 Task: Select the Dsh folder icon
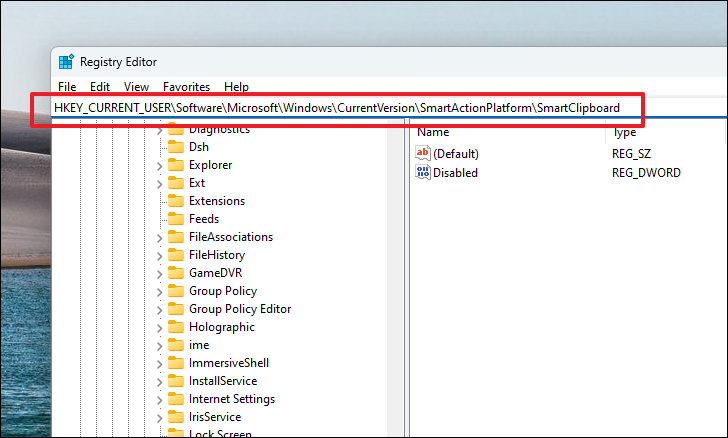click(x=176, y=147)
